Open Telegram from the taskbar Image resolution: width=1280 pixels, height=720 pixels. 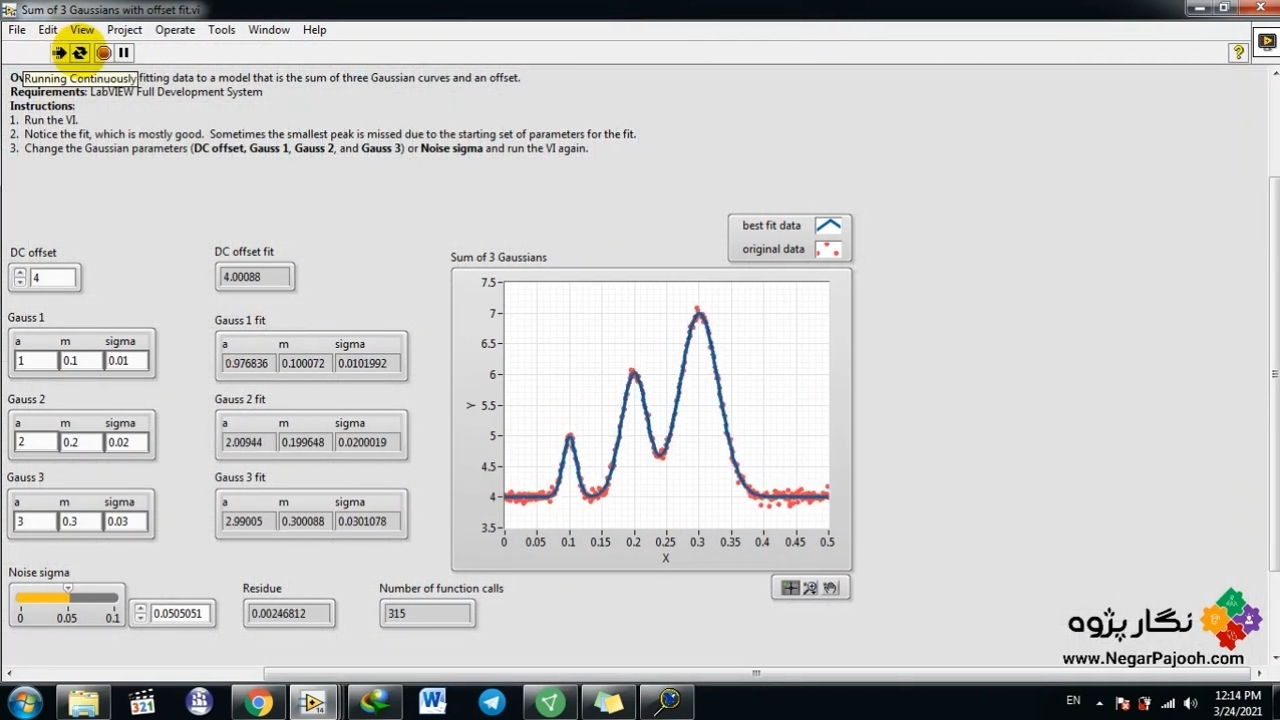click(x=492, y=702)
